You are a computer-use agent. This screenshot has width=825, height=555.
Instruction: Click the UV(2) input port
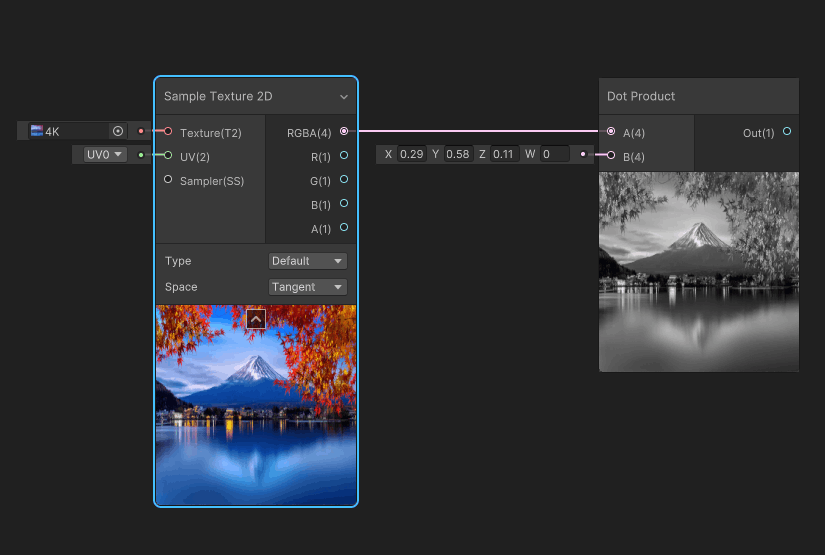coord(168,155)
